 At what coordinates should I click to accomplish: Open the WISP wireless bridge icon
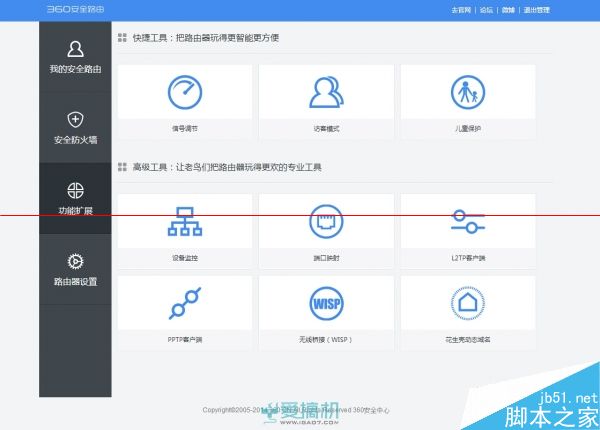pos(326,302)
